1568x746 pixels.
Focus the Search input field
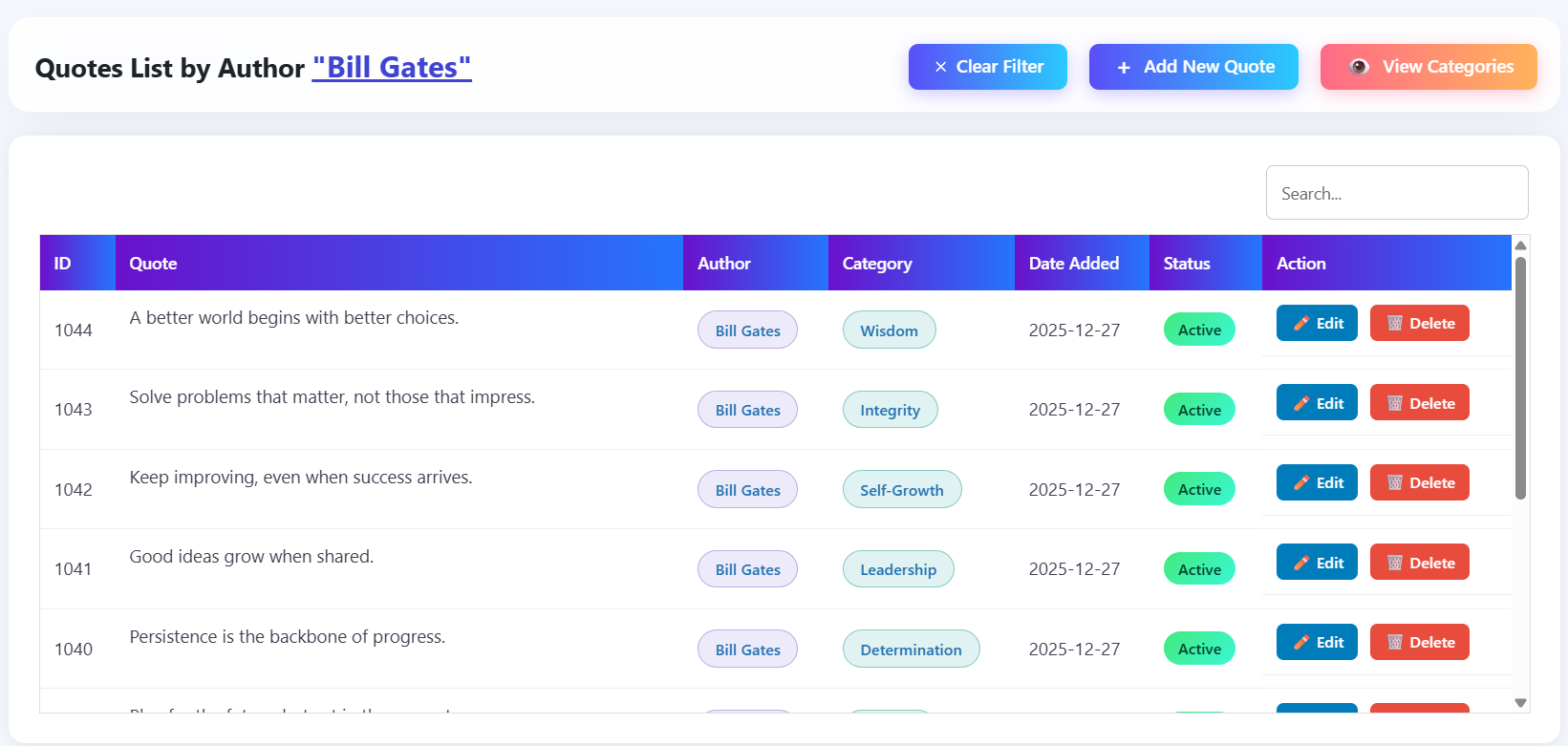pos(1396,193)
